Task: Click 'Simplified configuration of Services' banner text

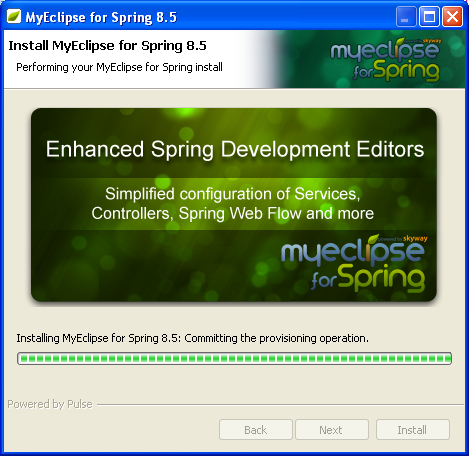Action: tap(233, 194)
